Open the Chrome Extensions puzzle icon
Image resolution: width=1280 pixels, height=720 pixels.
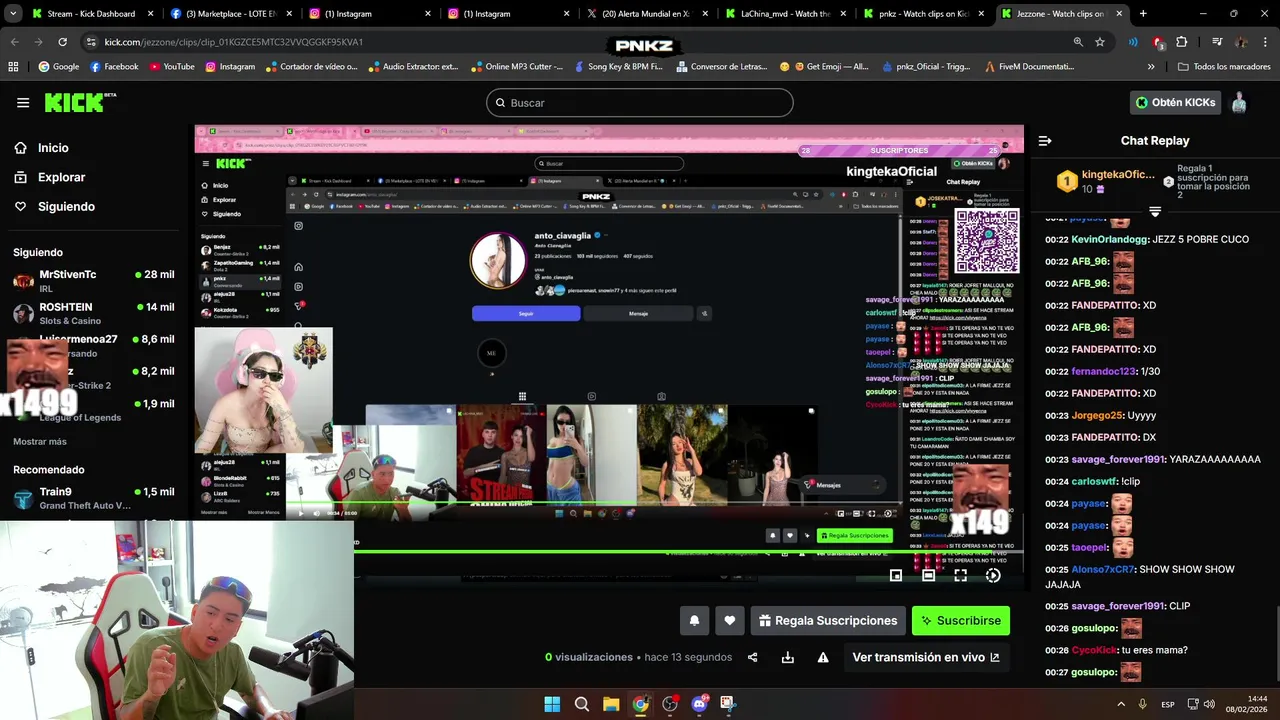click(x=1182, y=42)
